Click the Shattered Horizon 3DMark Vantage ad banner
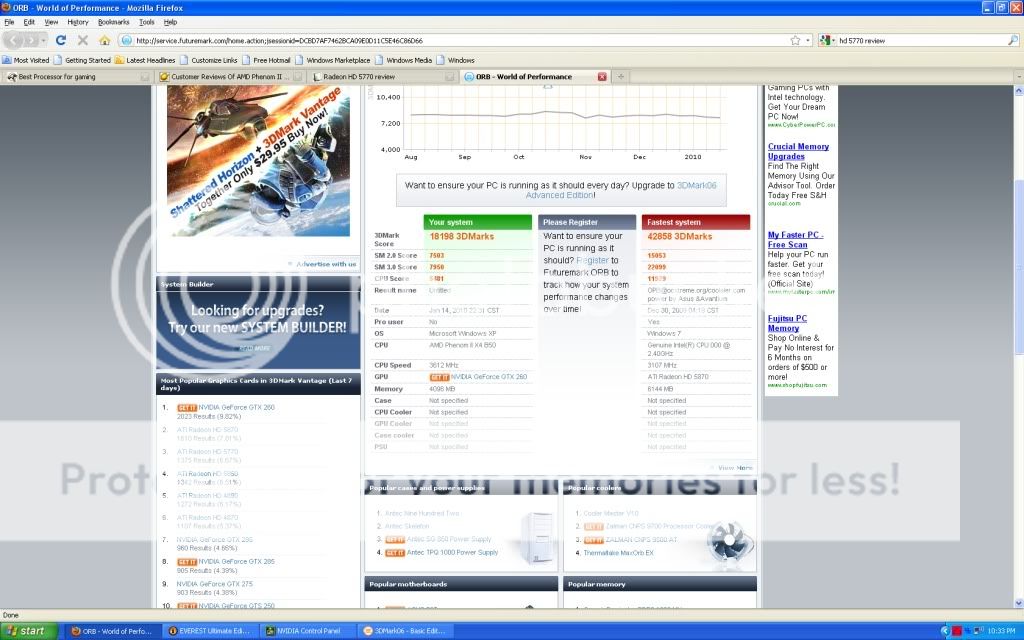Viewport: 1024px width, 640px height. coord(259,161)
